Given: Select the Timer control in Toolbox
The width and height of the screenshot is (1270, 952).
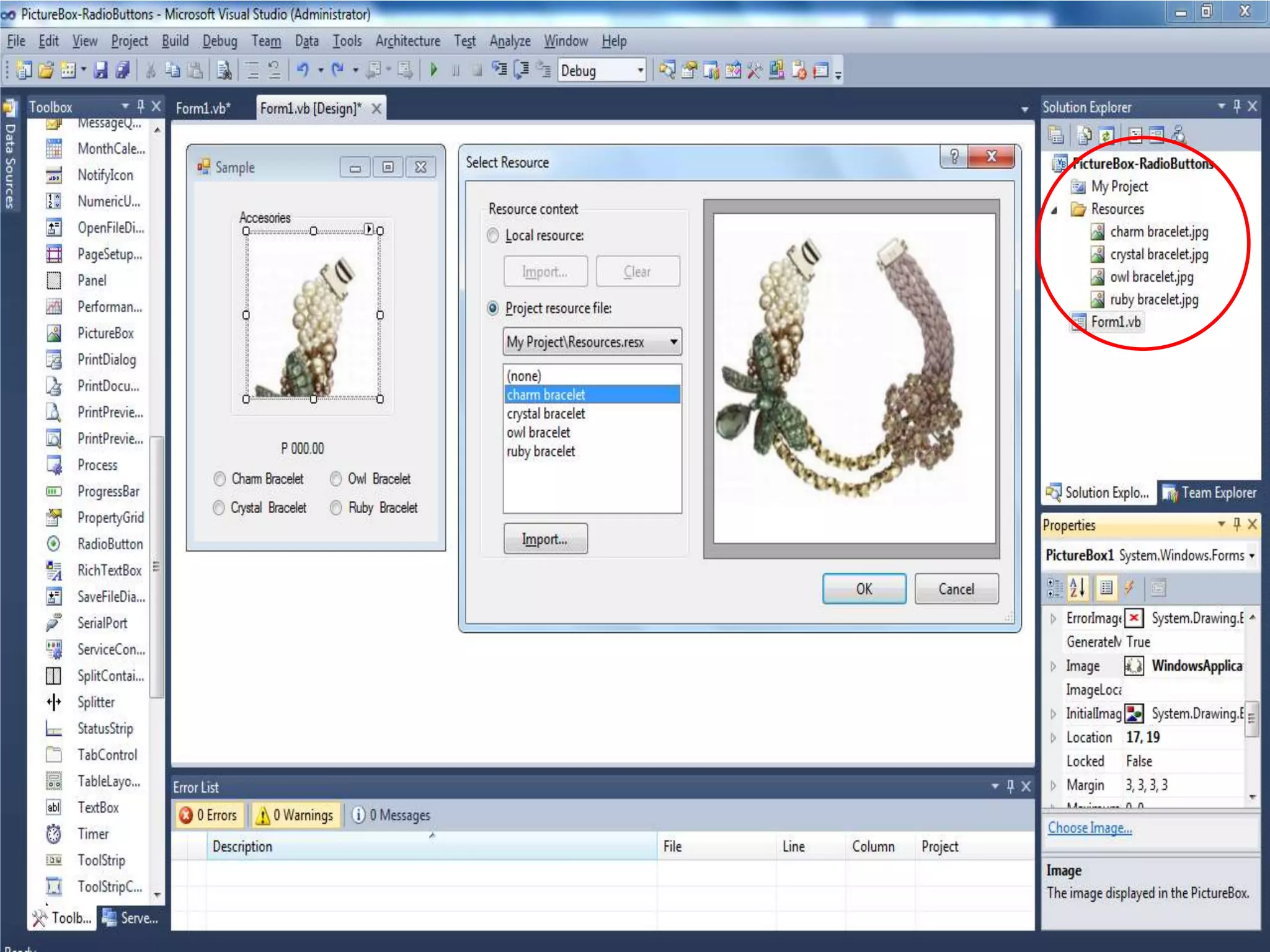Looking at the screenshot, I should pos(93,834).
